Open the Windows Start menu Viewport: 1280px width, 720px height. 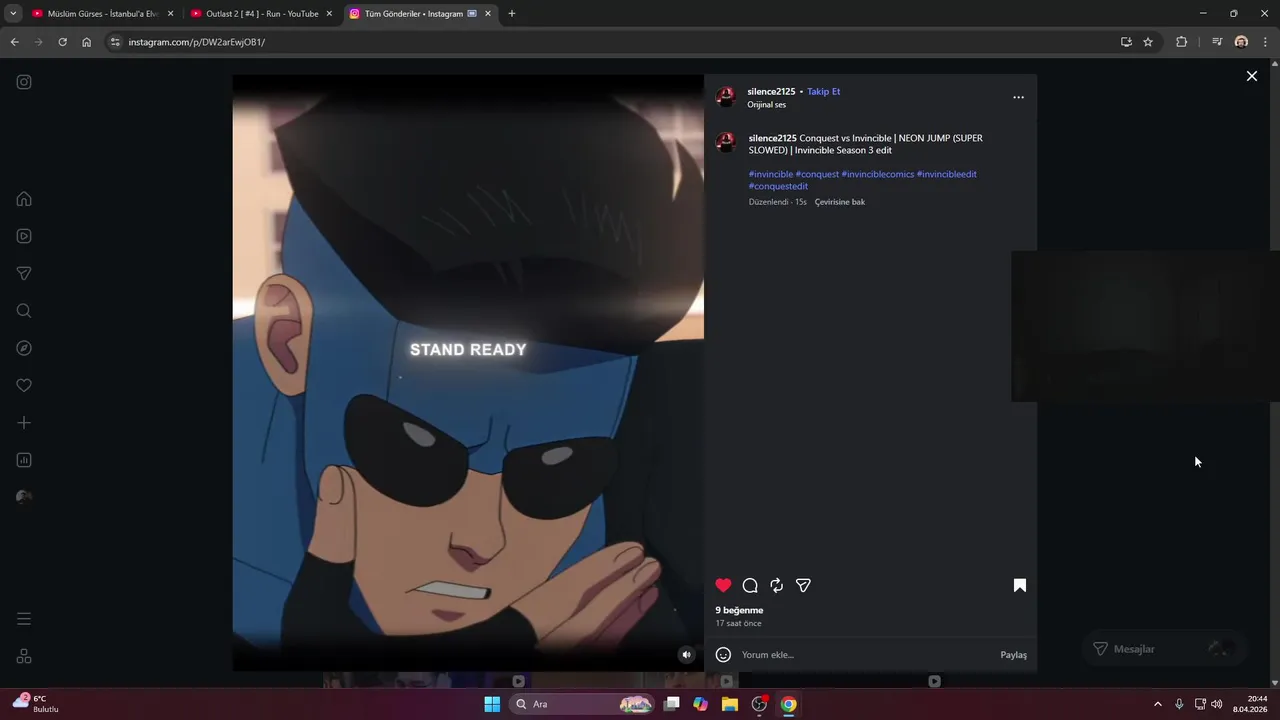(492, 704)
